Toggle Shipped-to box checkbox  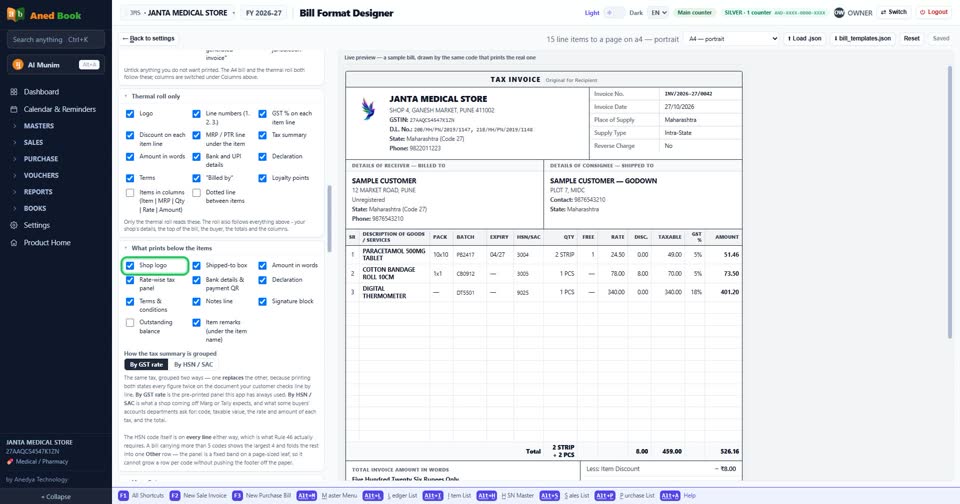click(x=196, y=265)
